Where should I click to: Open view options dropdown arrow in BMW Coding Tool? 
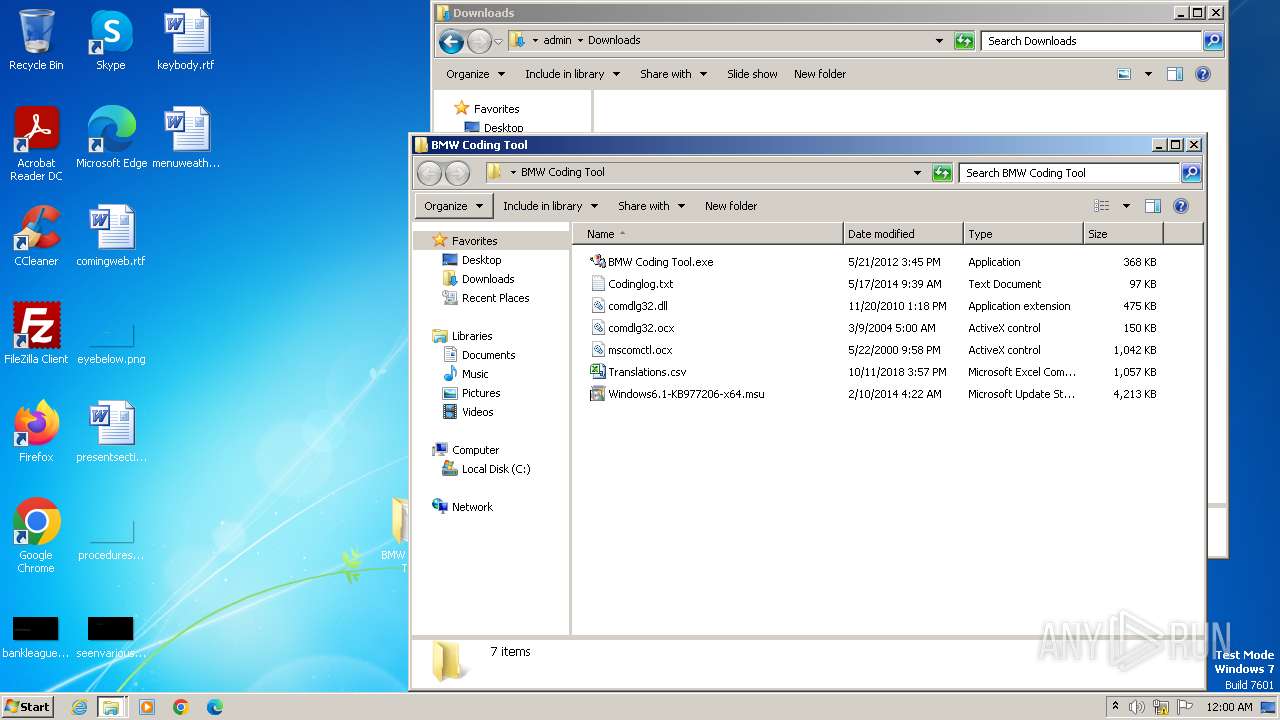pyautogui.click(x=1126, y=206)
